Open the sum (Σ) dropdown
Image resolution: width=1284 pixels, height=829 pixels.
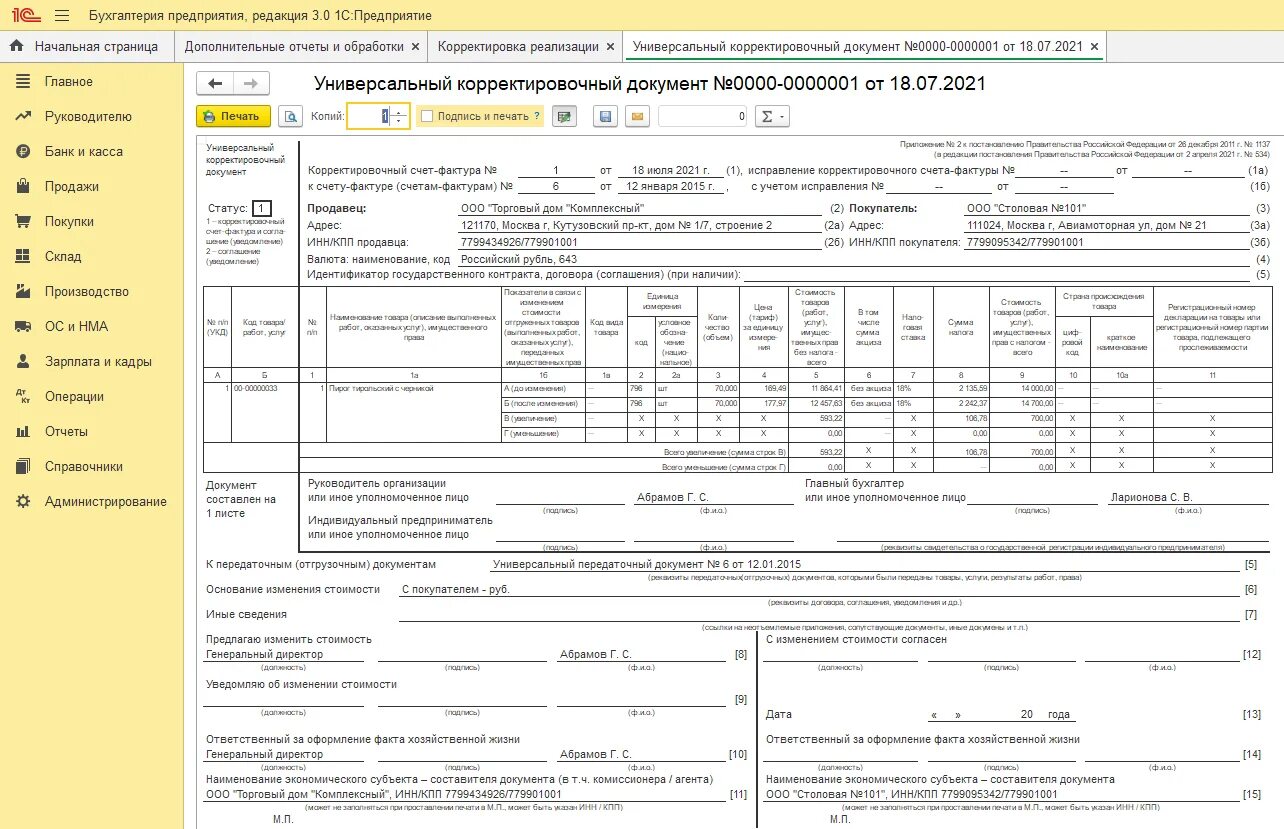772,116
